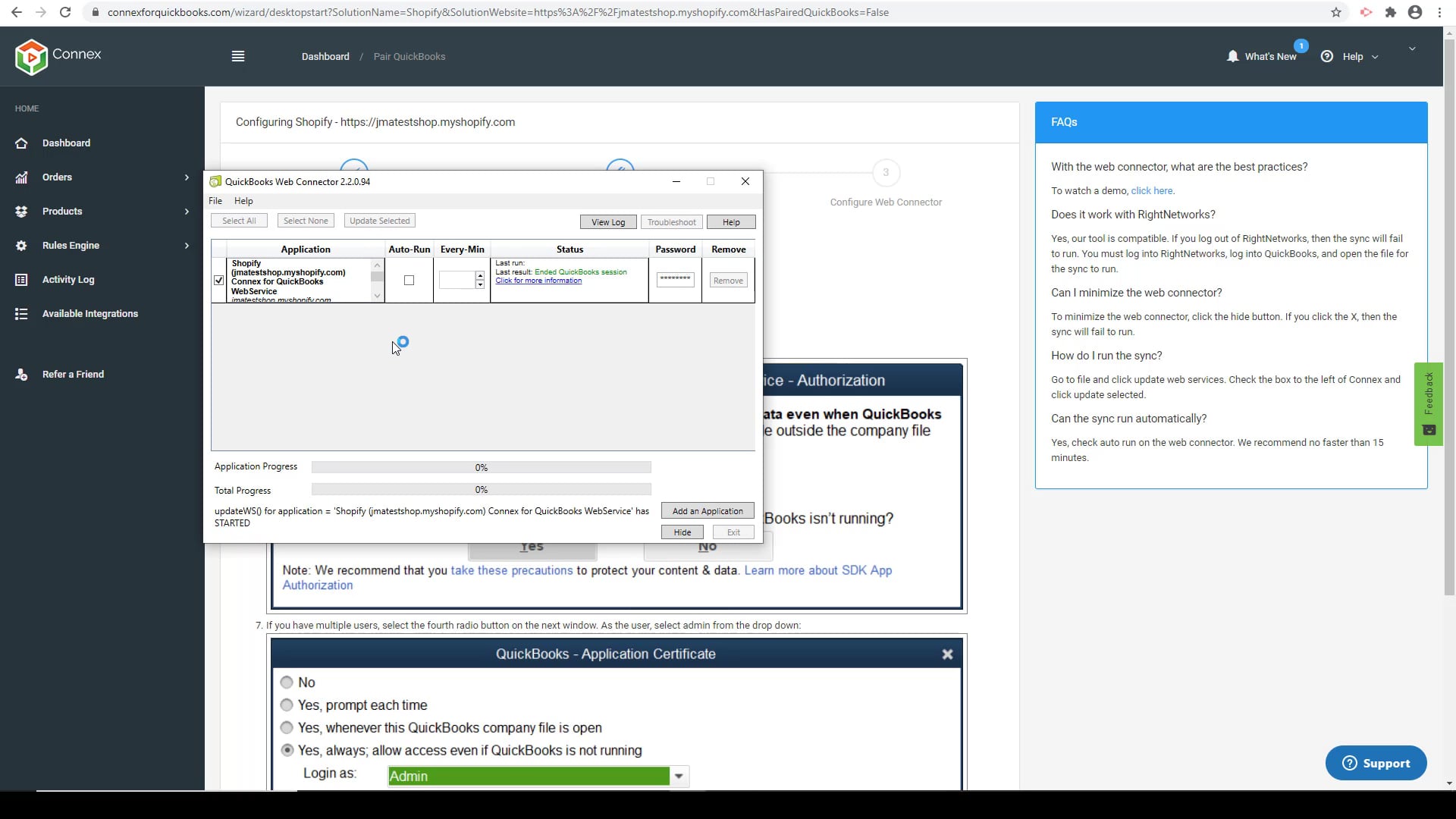Select the Help menu in Web Connector
Viewport: 1456px width, 819px height.
[243, 200]
